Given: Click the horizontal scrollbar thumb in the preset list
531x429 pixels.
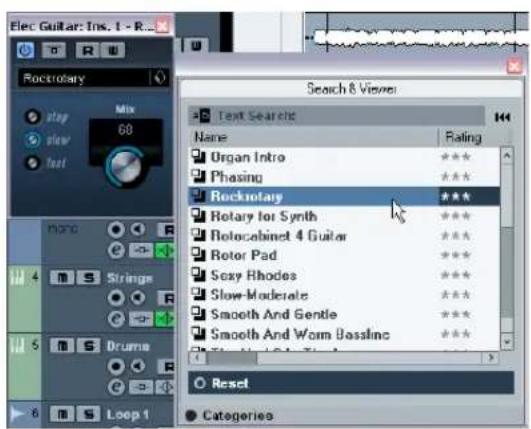Looking at the screenshot, I should [232, 358].
